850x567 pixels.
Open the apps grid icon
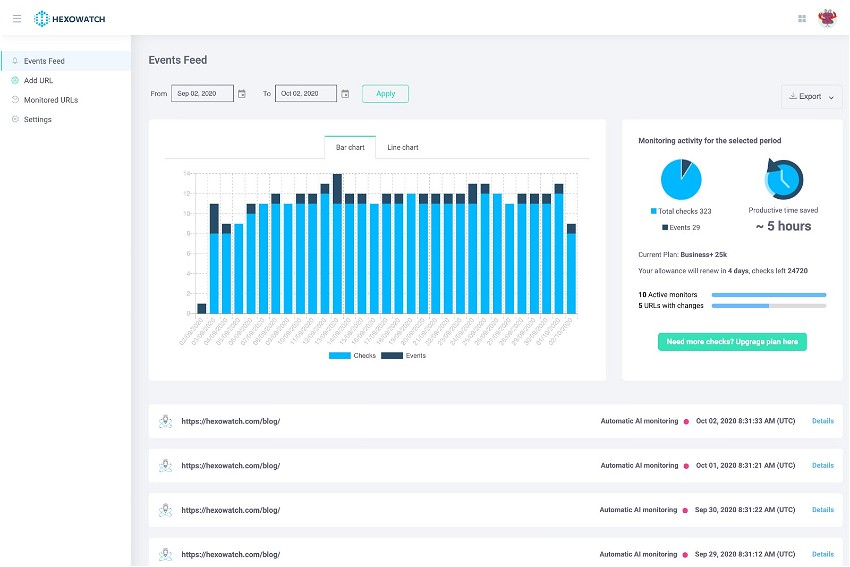coord(802,18)
